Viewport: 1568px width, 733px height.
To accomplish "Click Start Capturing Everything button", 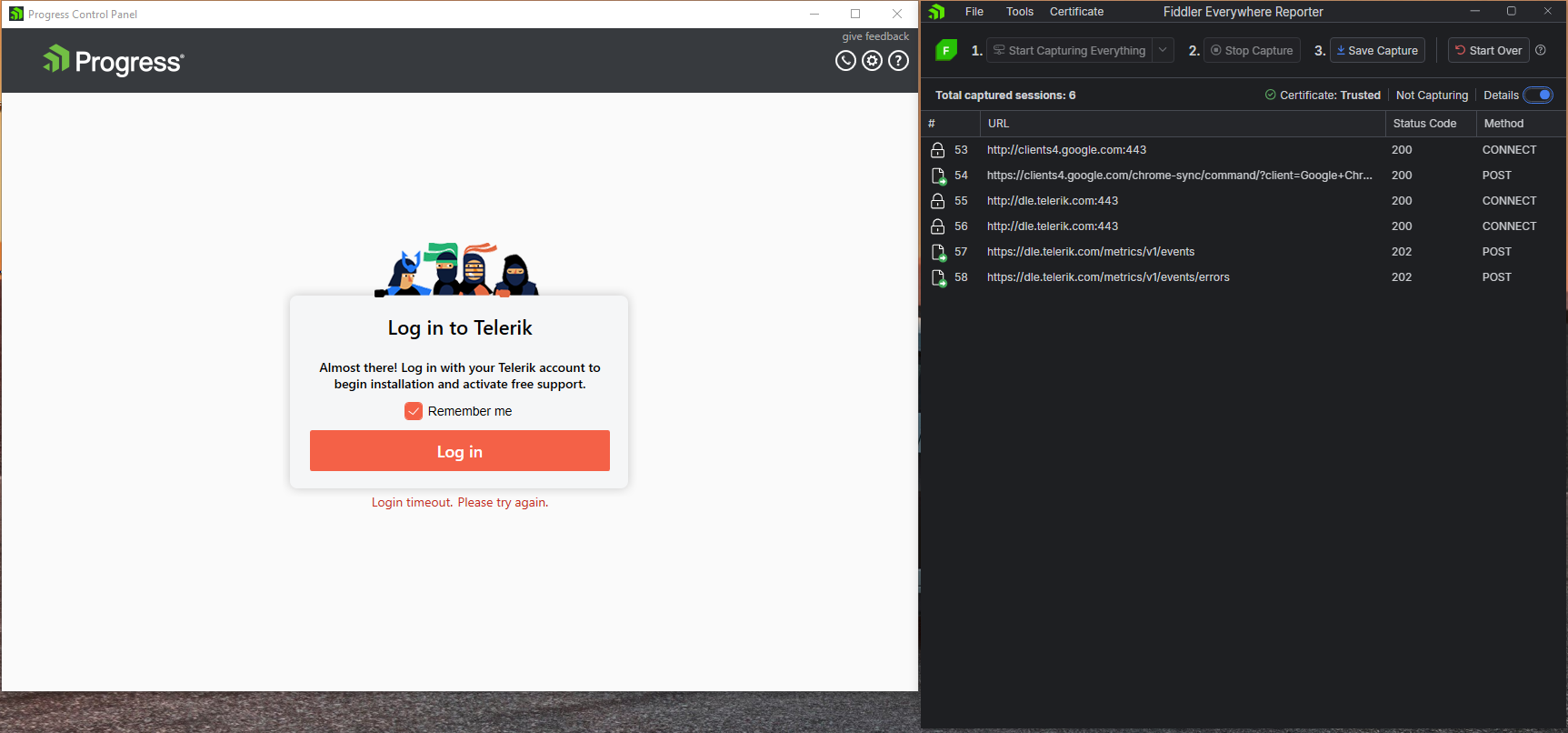I will pos(1069,50).
